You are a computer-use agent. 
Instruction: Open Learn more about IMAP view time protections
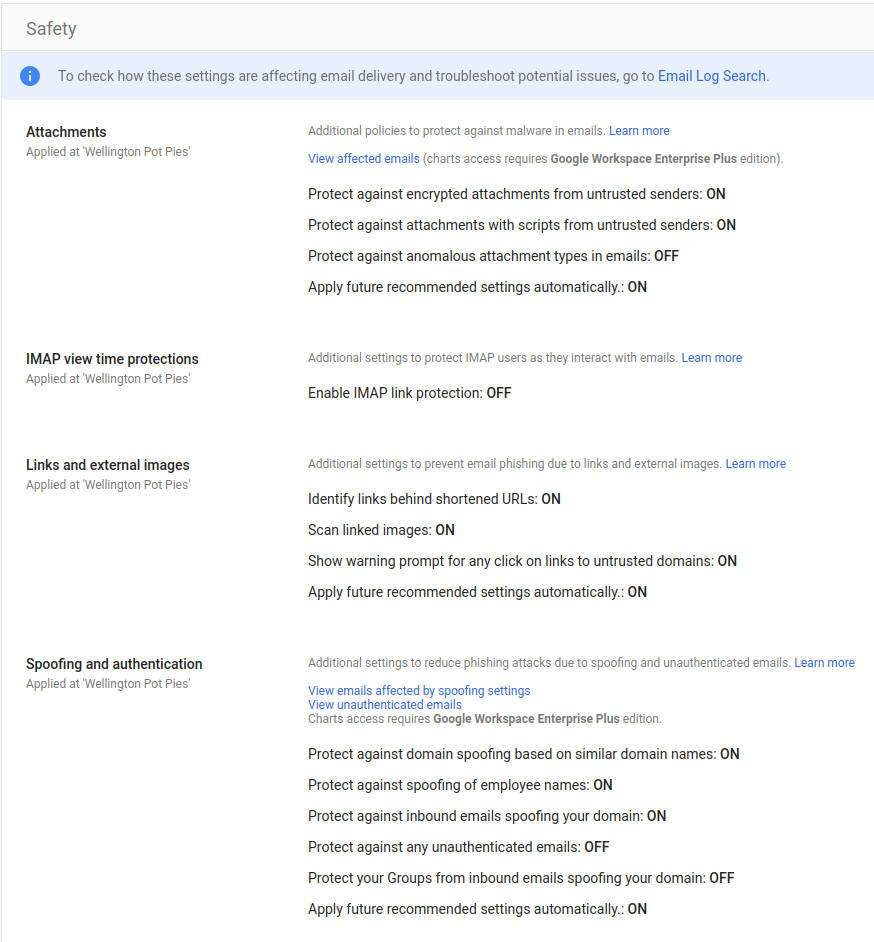[711, 357]
